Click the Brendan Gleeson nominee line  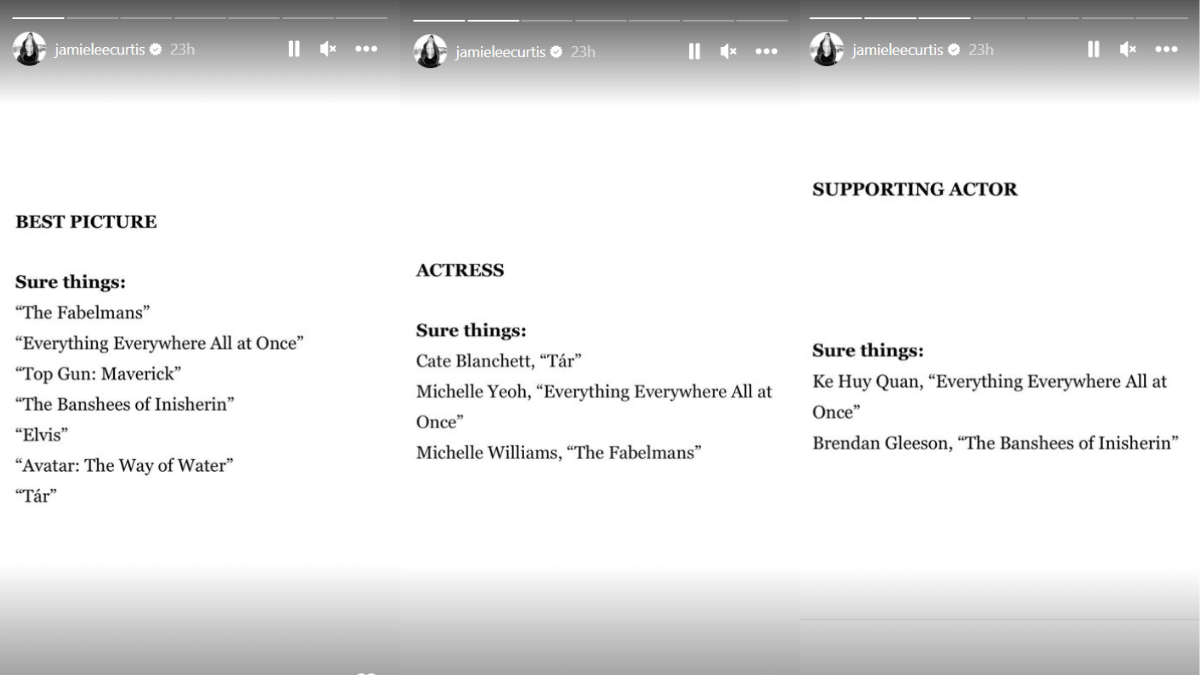coord(996,442)
